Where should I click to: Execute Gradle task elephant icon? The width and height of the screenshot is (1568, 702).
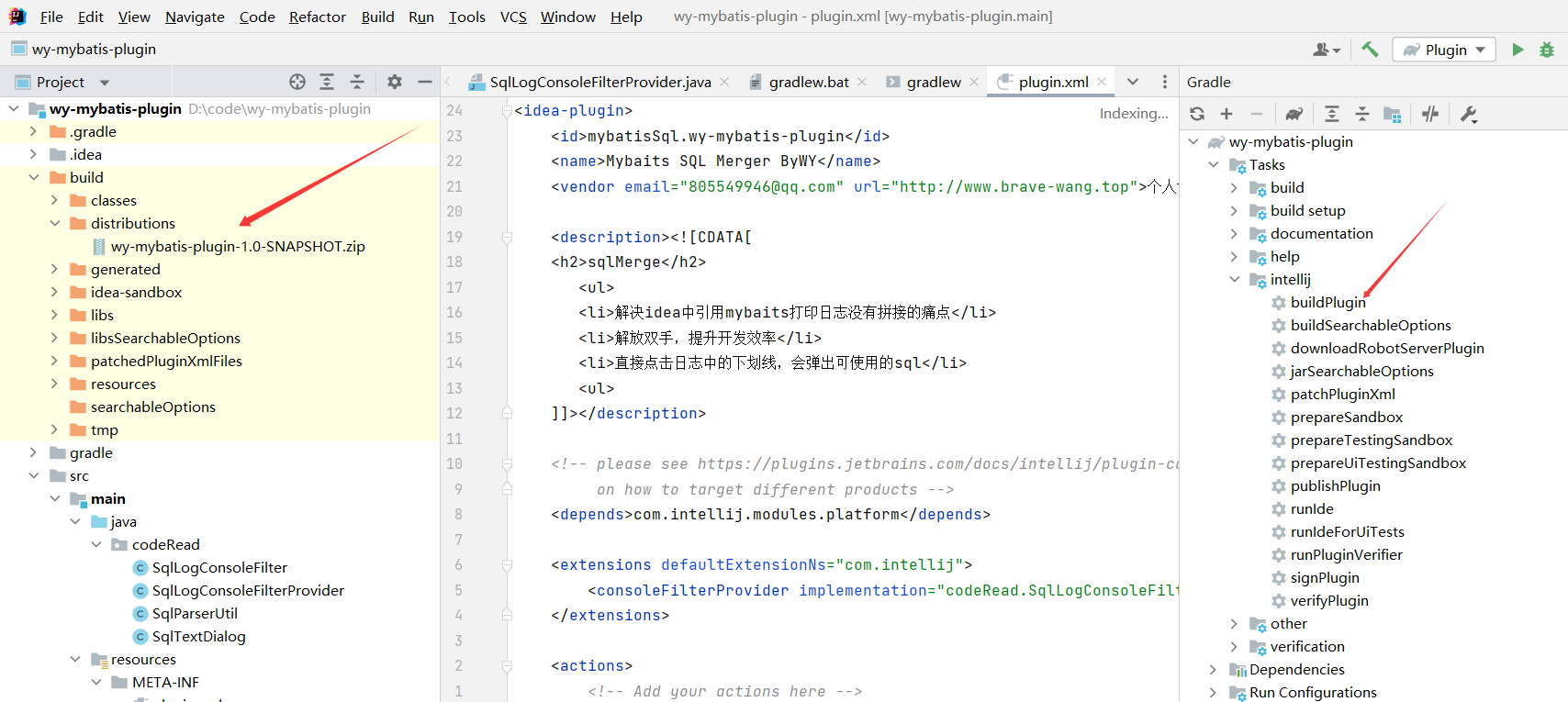pos(1294,114)
